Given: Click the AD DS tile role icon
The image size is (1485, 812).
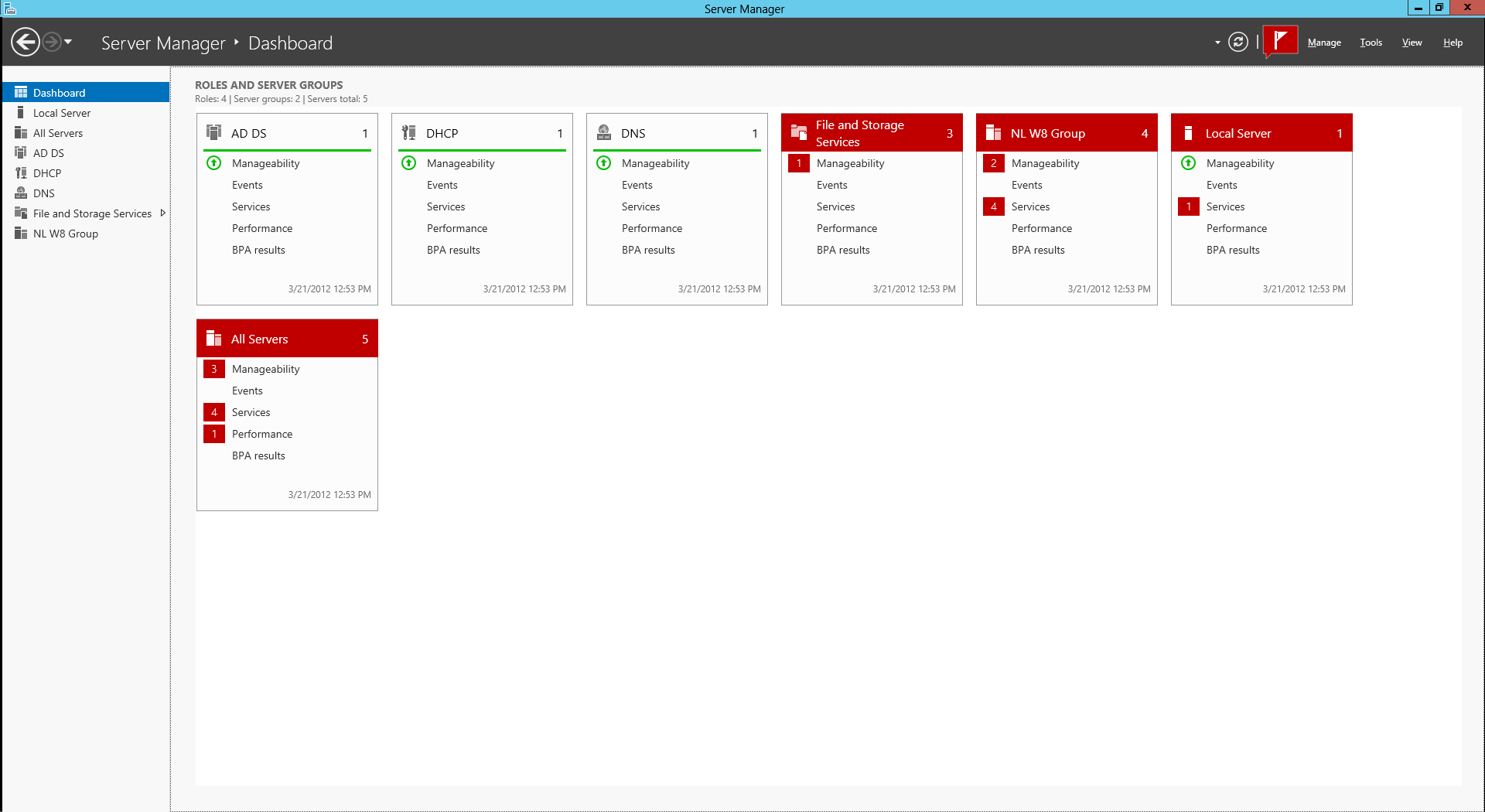Looking at the screenshot, I should click(214, 132).
